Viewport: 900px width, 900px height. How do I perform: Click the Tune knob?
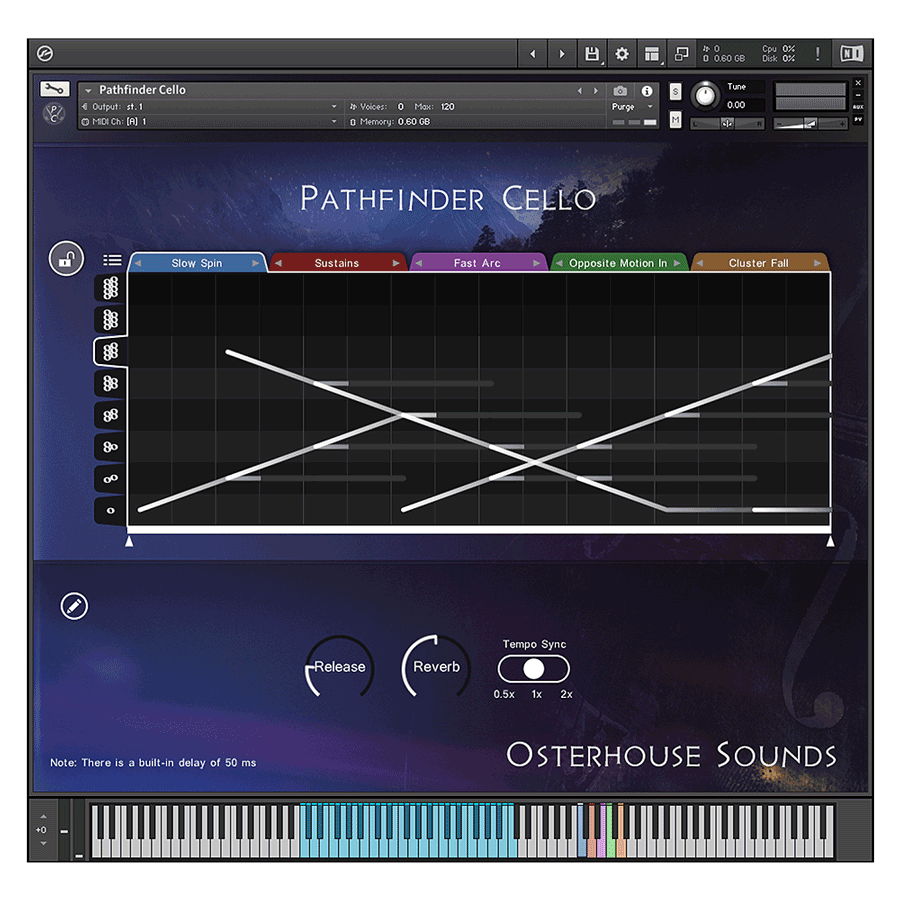(x=705, y=96)
